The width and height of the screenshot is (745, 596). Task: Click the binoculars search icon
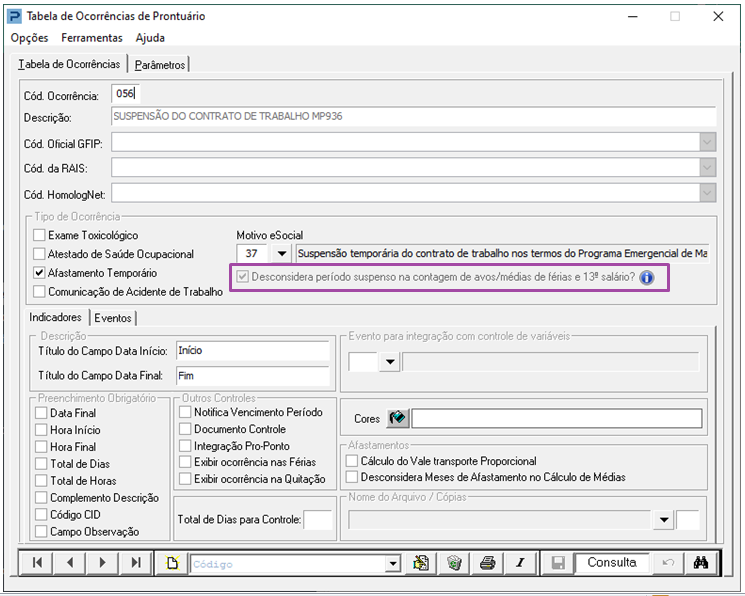(701, 563)
